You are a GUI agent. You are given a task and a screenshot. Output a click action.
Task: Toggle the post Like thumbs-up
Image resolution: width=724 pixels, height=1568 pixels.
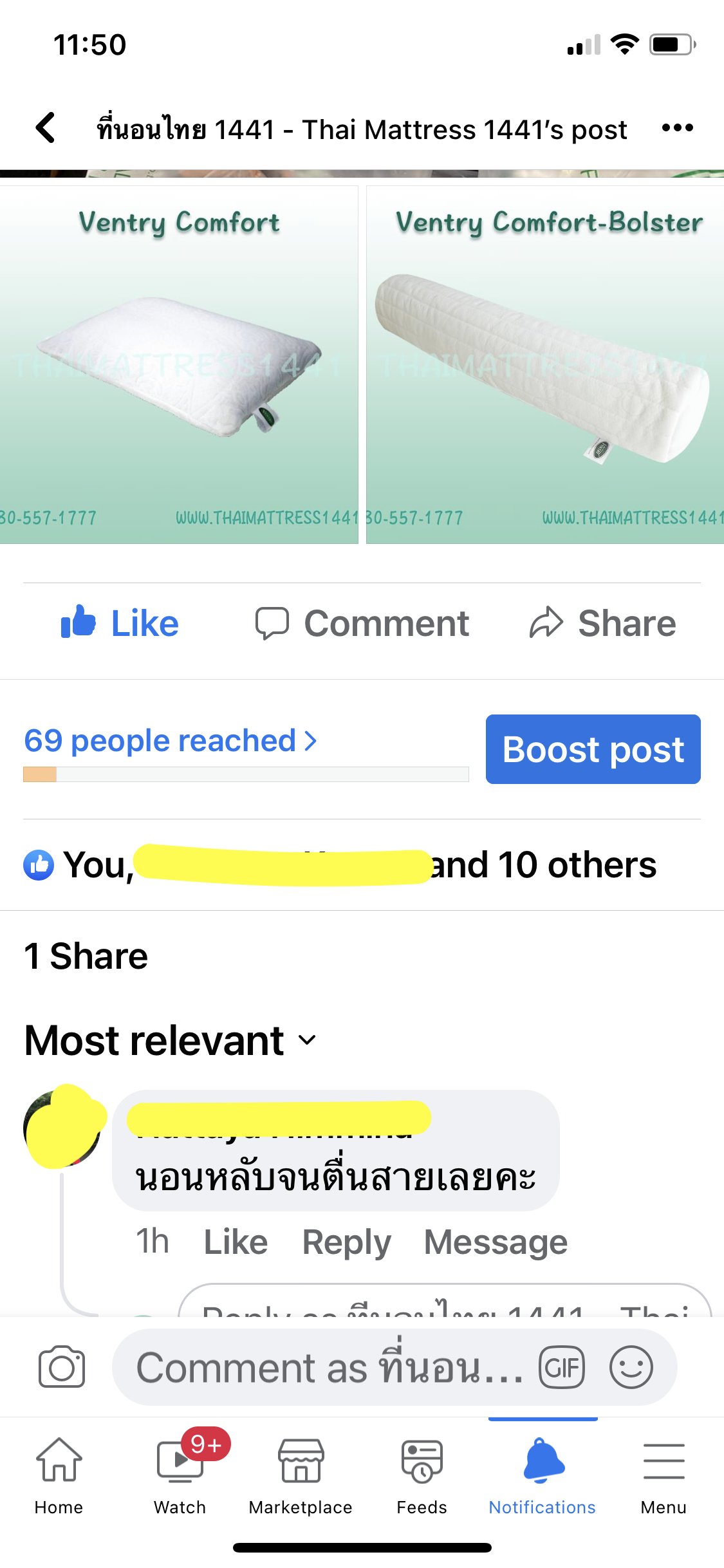[x=119, y=623]
